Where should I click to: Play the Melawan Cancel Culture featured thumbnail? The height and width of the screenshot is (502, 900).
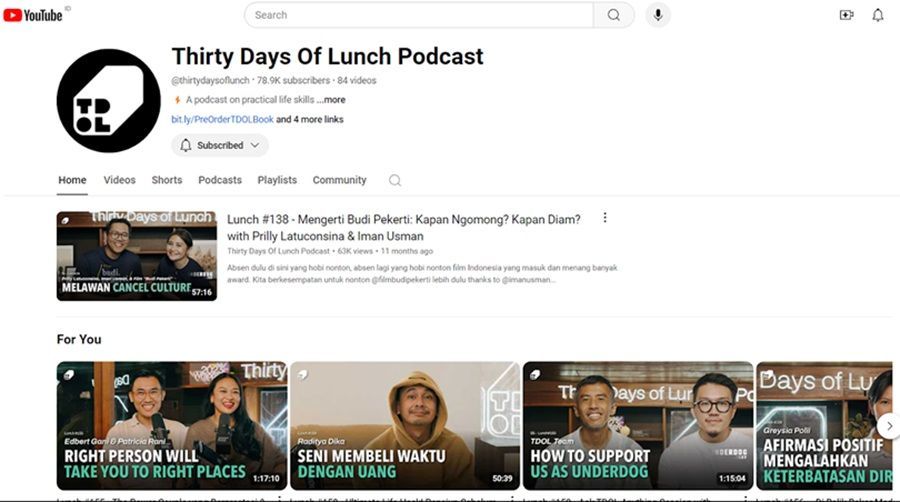point(137,256)
